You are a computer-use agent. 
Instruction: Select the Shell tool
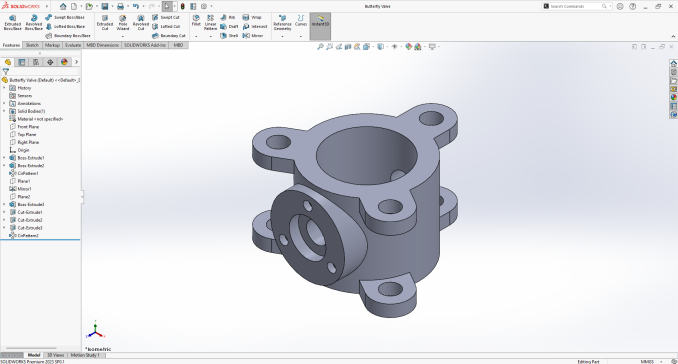(x=229, y=35)
